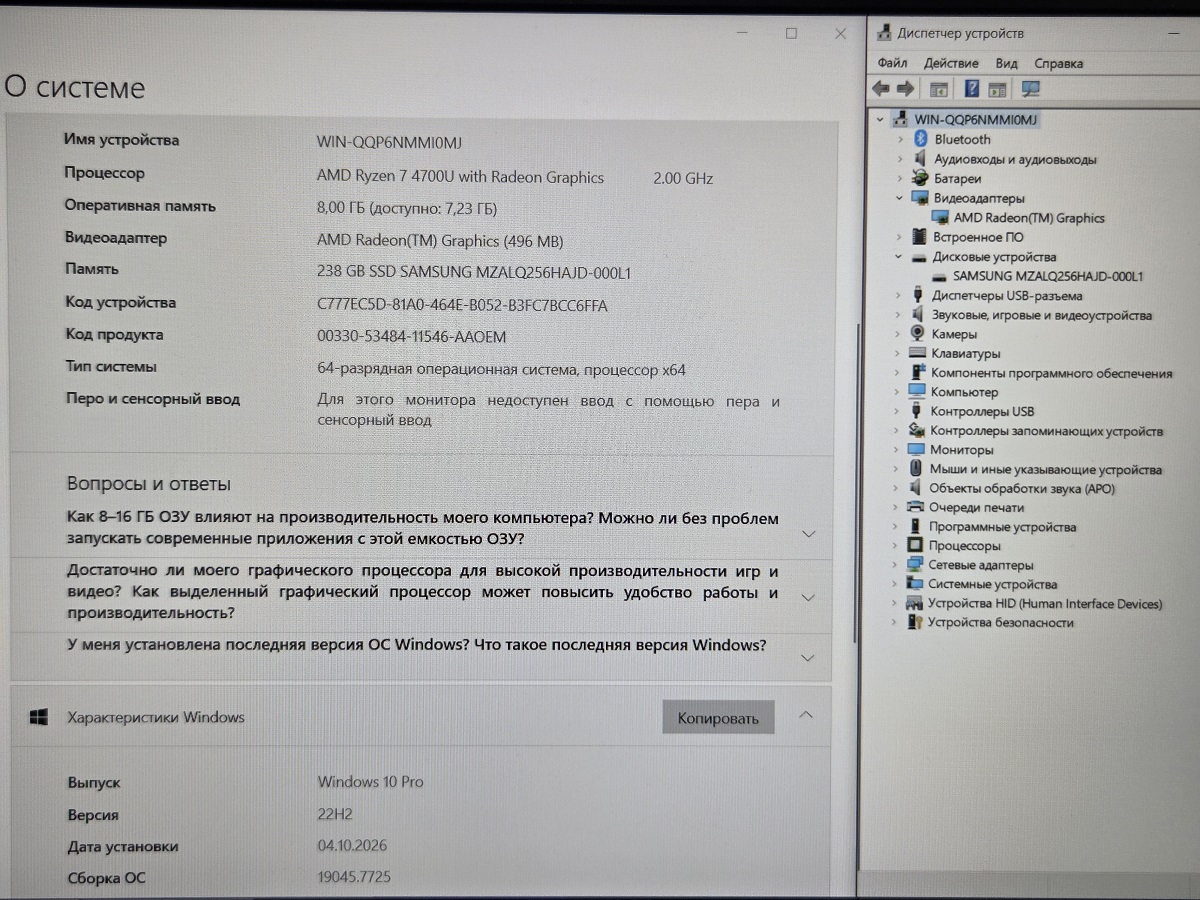Click the monitor icon beside Мониторы

[x=916, y=450]
